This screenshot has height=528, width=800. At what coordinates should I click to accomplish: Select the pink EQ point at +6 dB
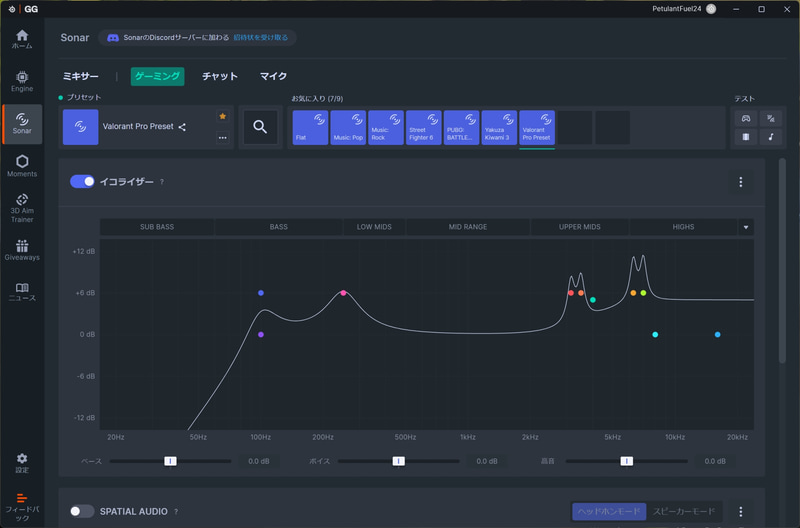tap(343, 293)
